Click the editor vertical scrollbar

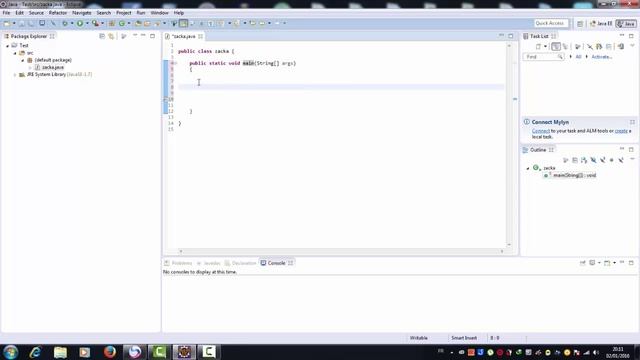509,145
